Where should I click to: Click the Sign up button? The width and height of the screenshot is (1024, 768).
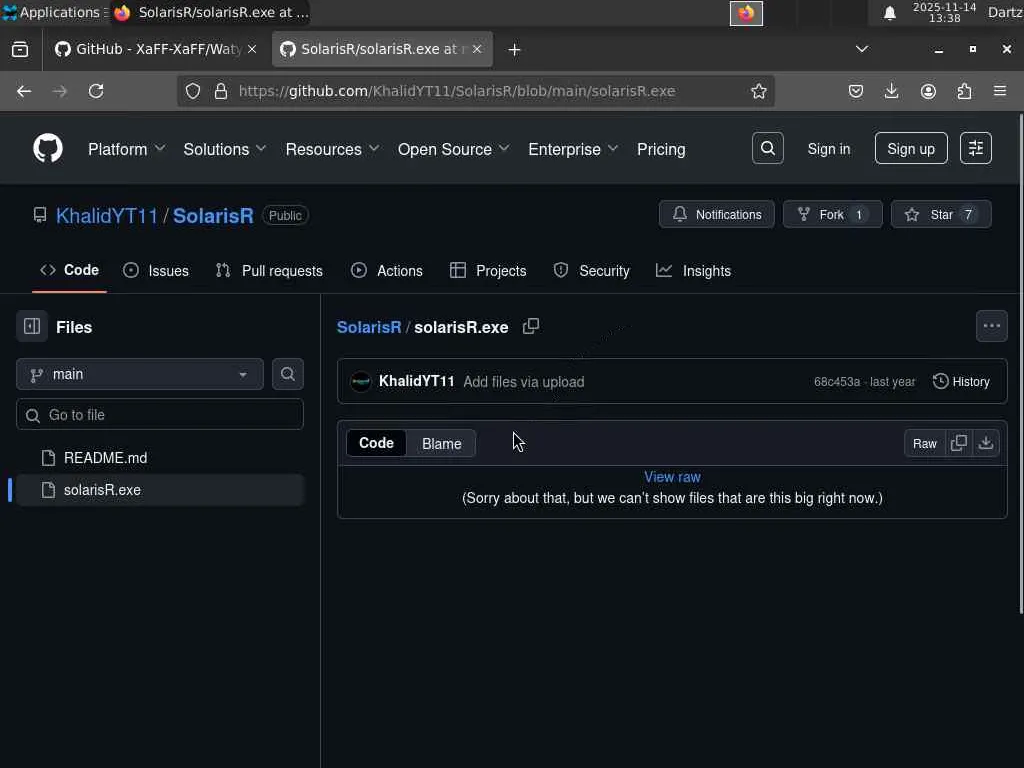coord(910,148)
